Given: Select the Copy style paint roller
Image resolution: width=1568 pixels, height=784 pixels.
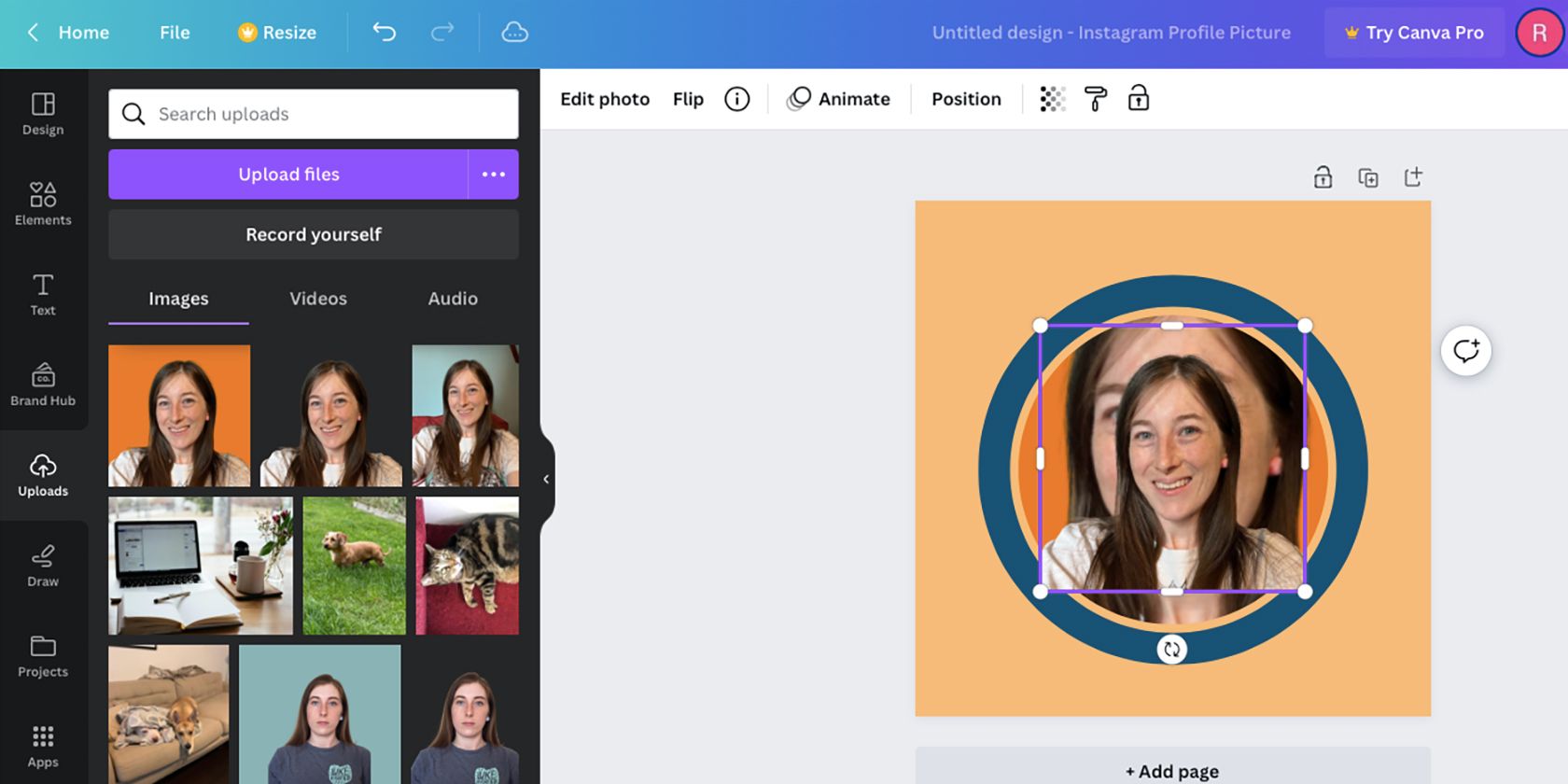Looking at the screenshot, I should click(1096, 99).
